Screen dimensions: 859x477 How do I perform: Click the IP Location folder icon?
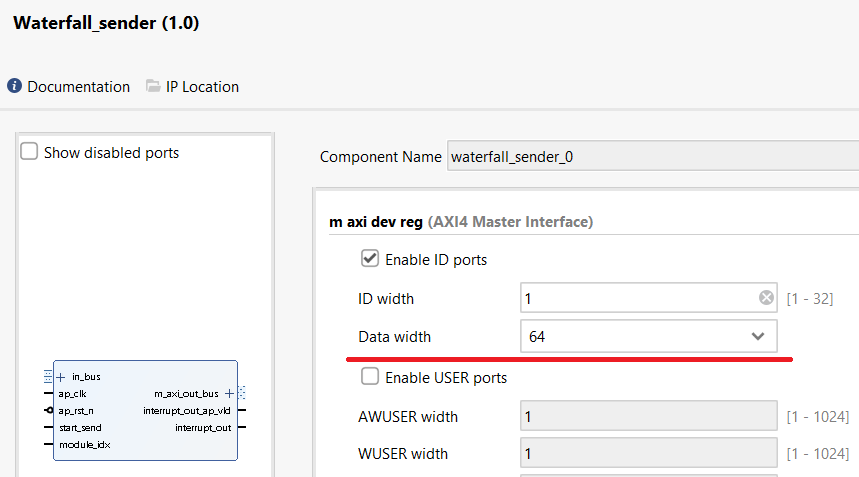pyautogui.click(x=153, y=87)
